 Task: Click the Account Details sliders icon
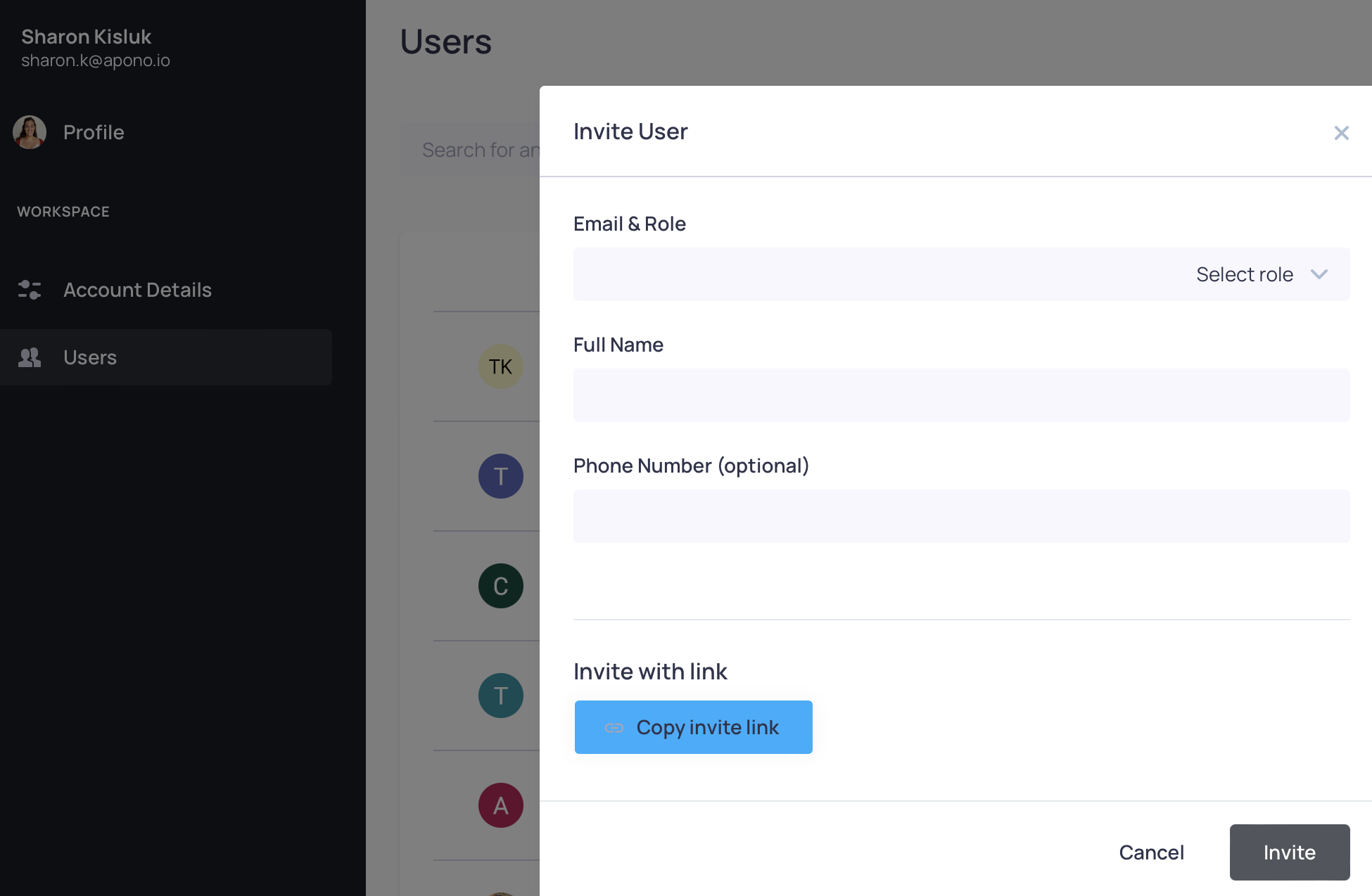coord(30,290)
